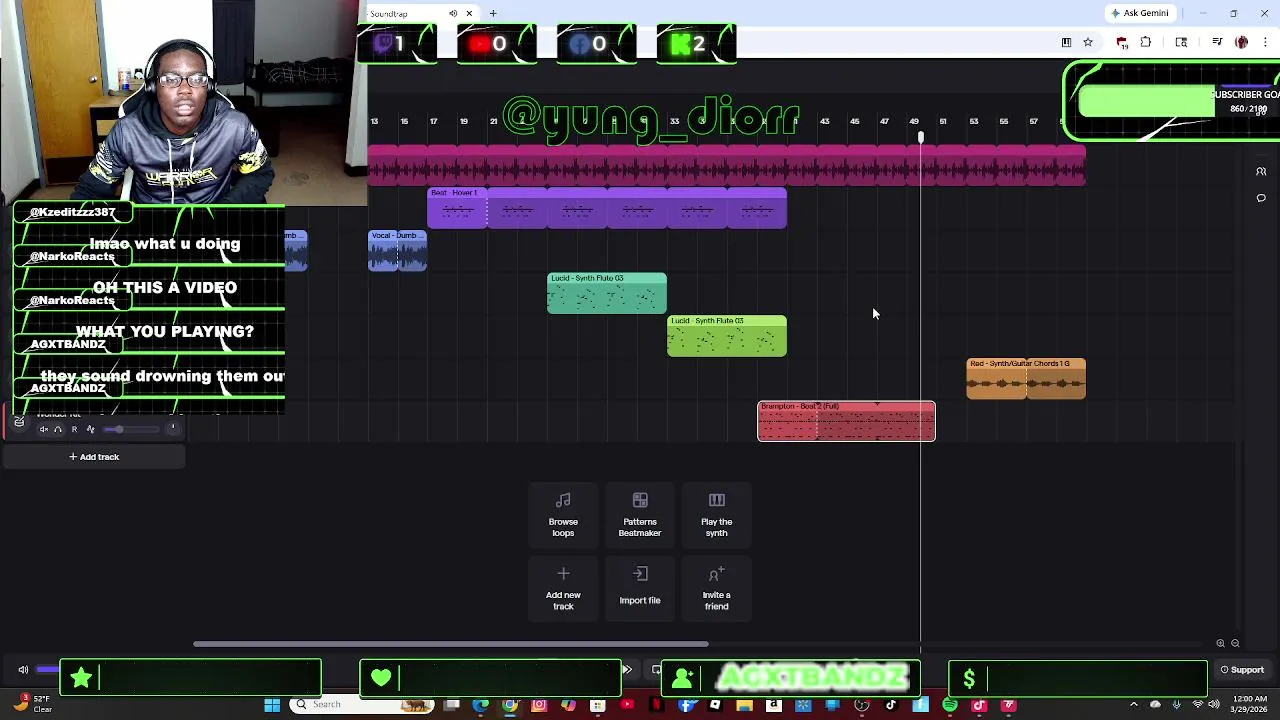The image size is (1280, 720).
Task: Click the horizontal timeline scrollbar
Action: tap(451, 644)
